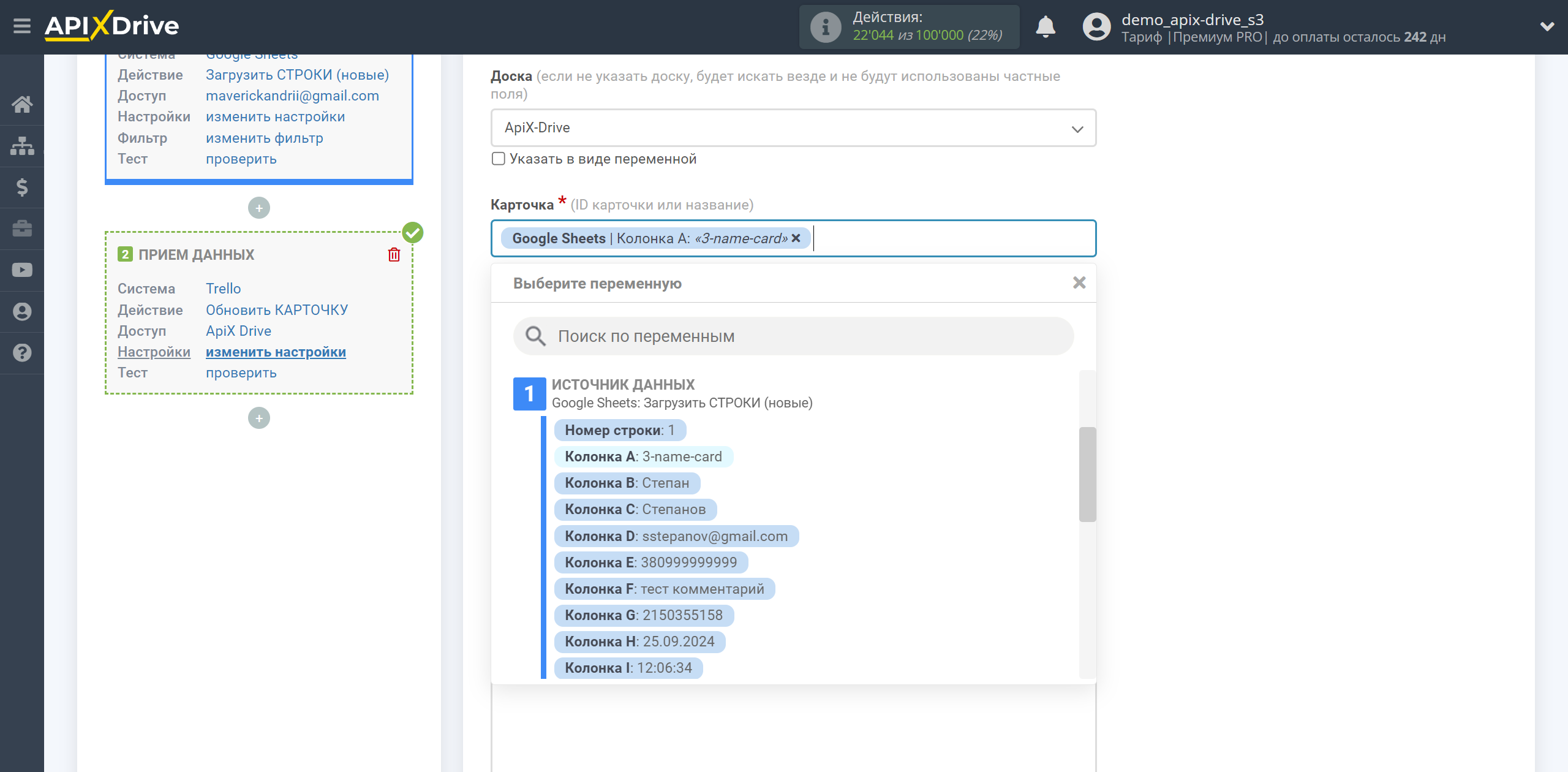Click изменить фильтр link
Screen dimensions: 1568x772
coord(265,138)
